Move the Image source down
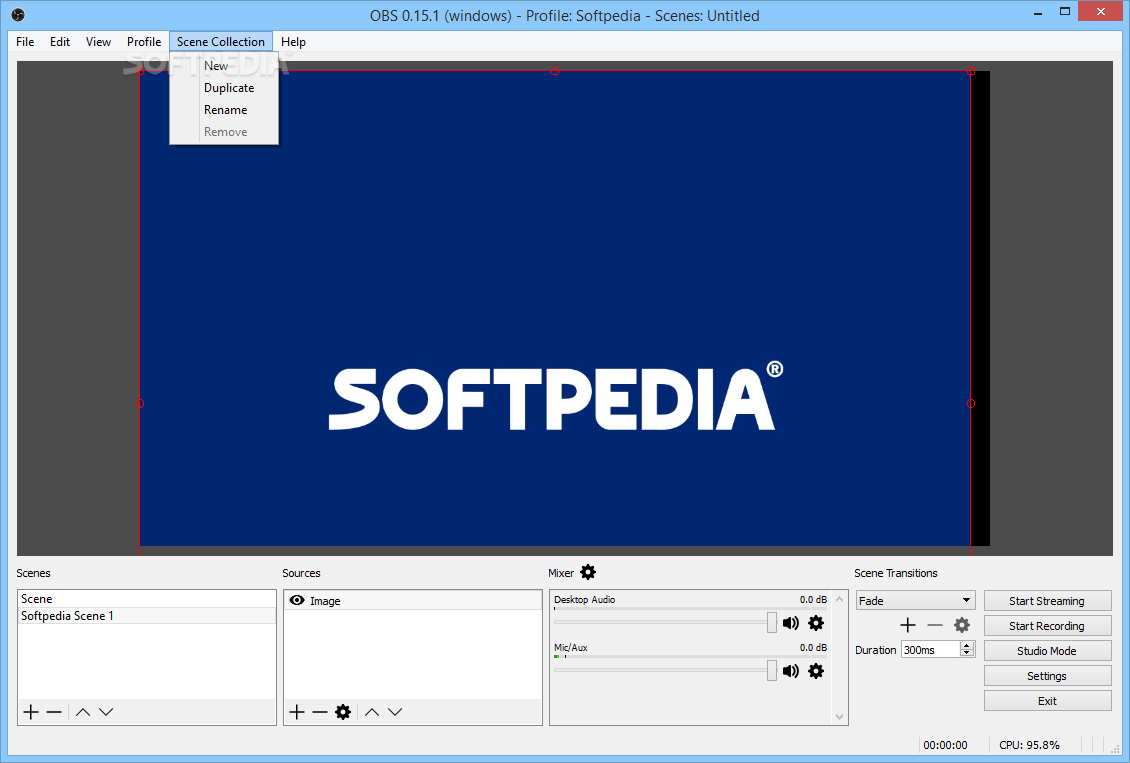 click(395, 711)
